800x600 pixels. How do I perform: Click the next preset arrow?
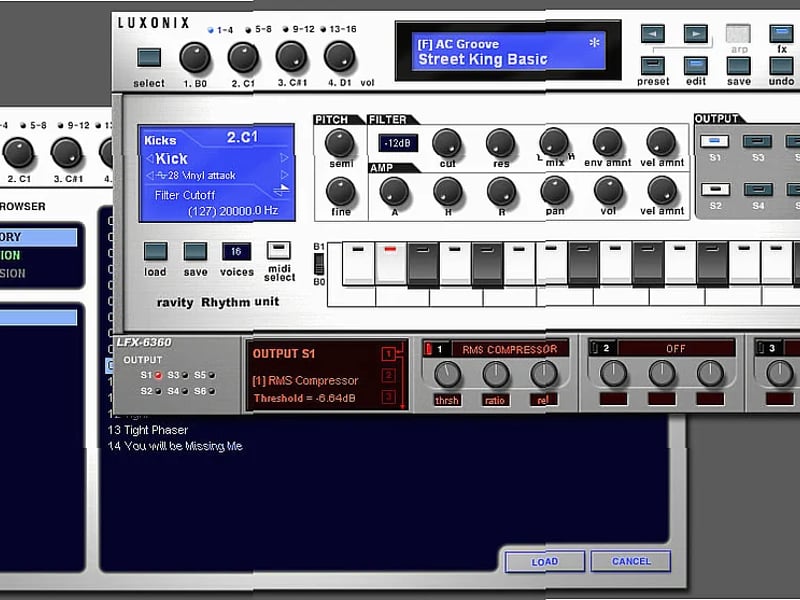[x=697, y=33]
